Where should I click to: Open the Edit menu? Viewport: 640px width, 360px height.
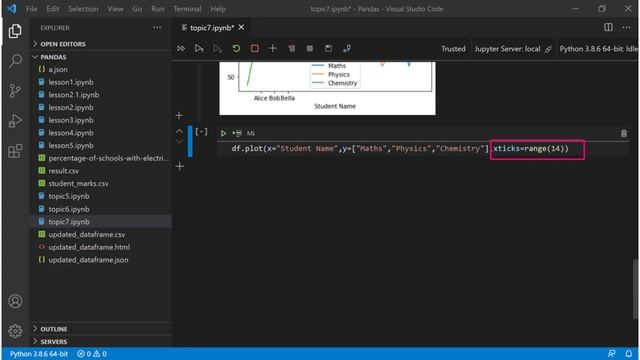(52, 9)
